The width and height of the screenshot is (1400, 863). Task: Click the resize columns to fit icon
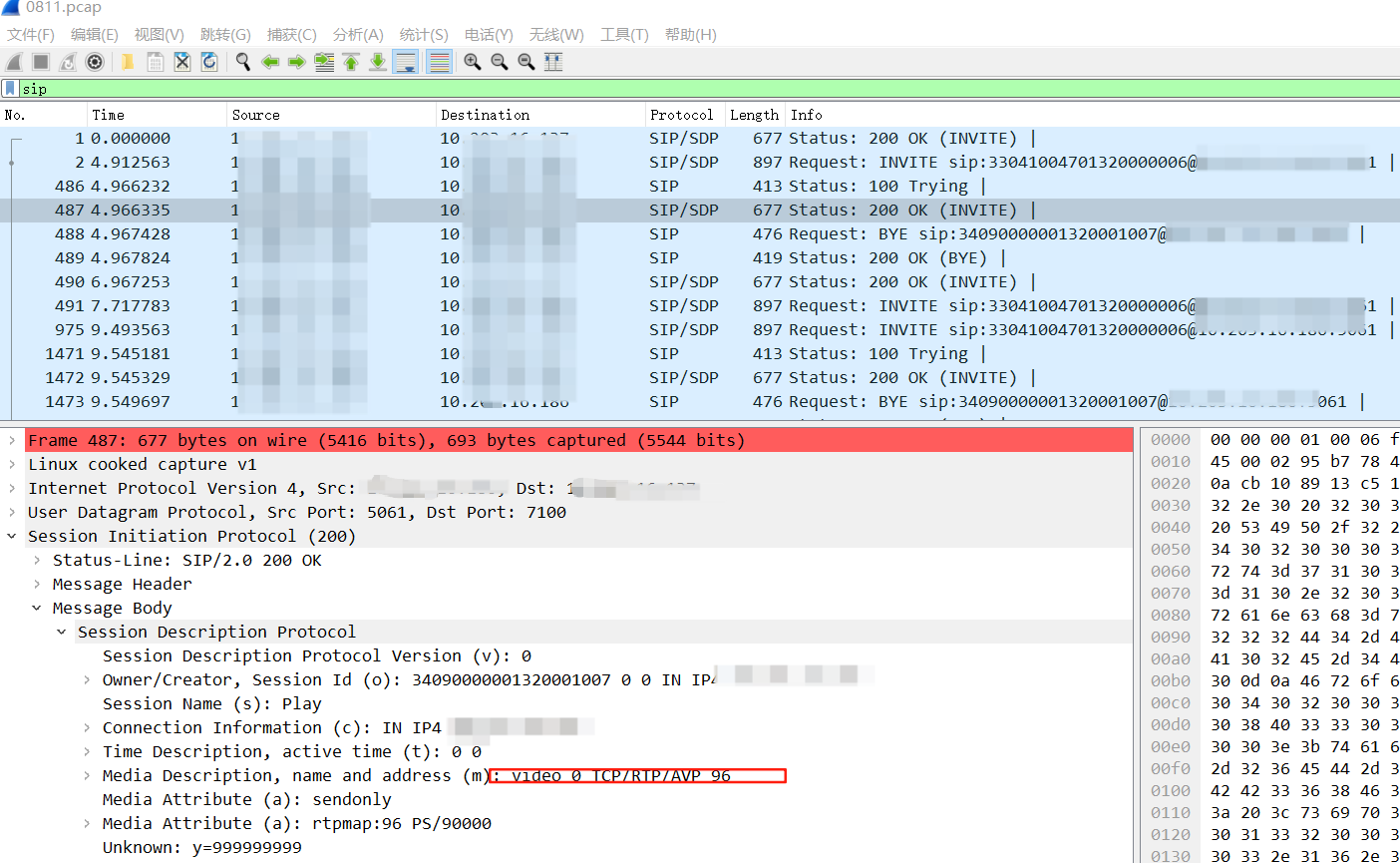[553, 62]
